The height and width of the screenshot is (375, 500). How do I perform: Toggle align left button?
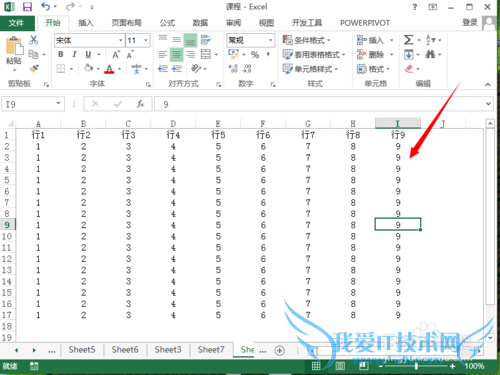pyautogui.click(x=163, y=54)
